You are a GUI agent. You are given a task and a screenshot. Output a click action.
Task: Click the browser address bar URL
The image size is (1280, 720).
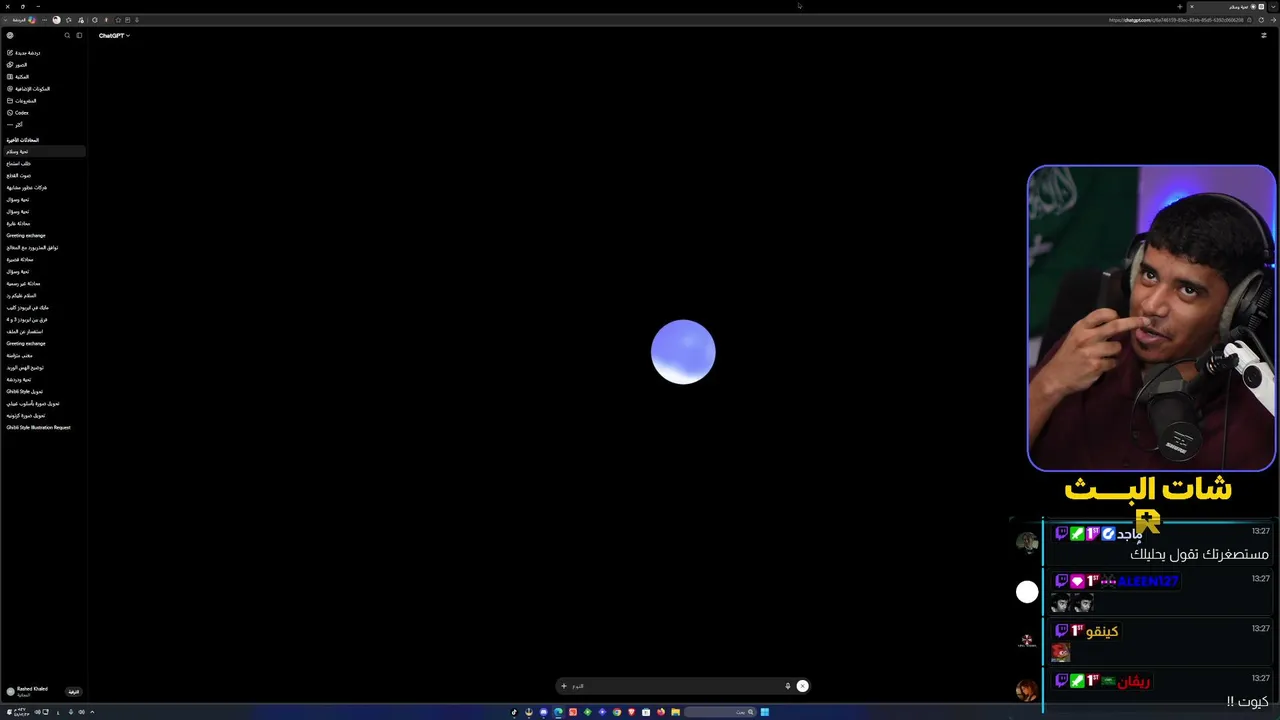[1176, 20]
